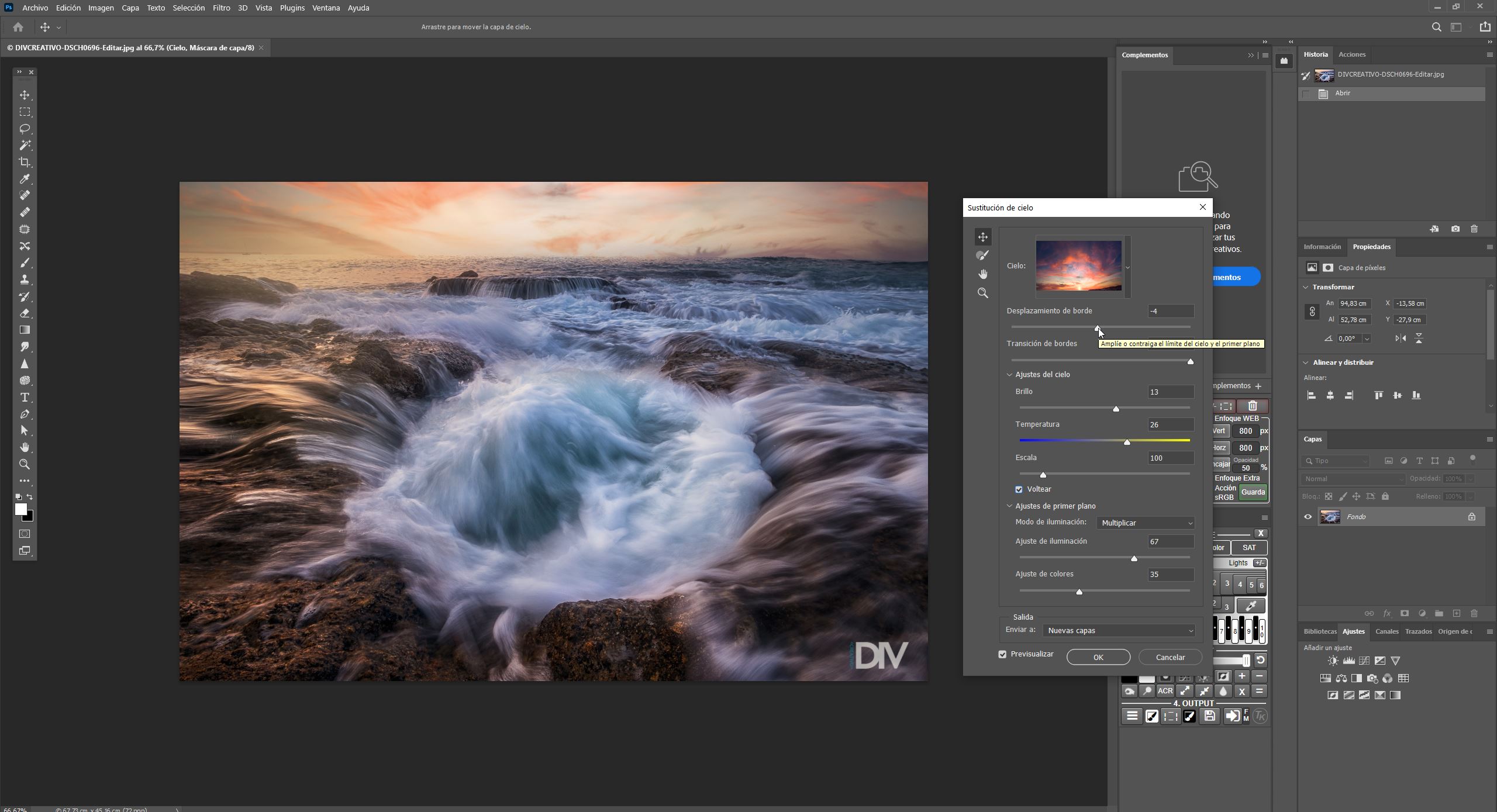1497x812 pixels.
Task: Select the Brush tool in the toolbox
Action: (25, 263)
